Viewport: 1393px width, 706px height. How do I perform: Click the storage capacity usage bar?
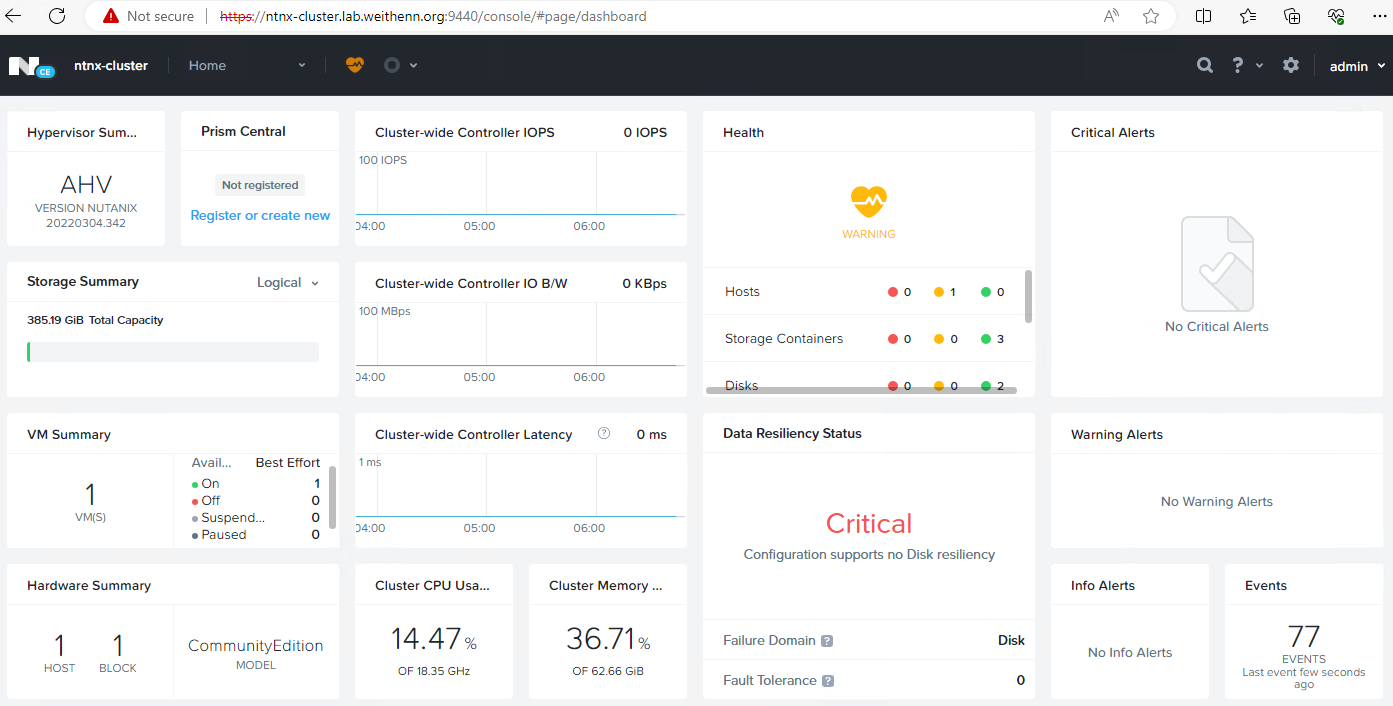click(x=173, y=351)
